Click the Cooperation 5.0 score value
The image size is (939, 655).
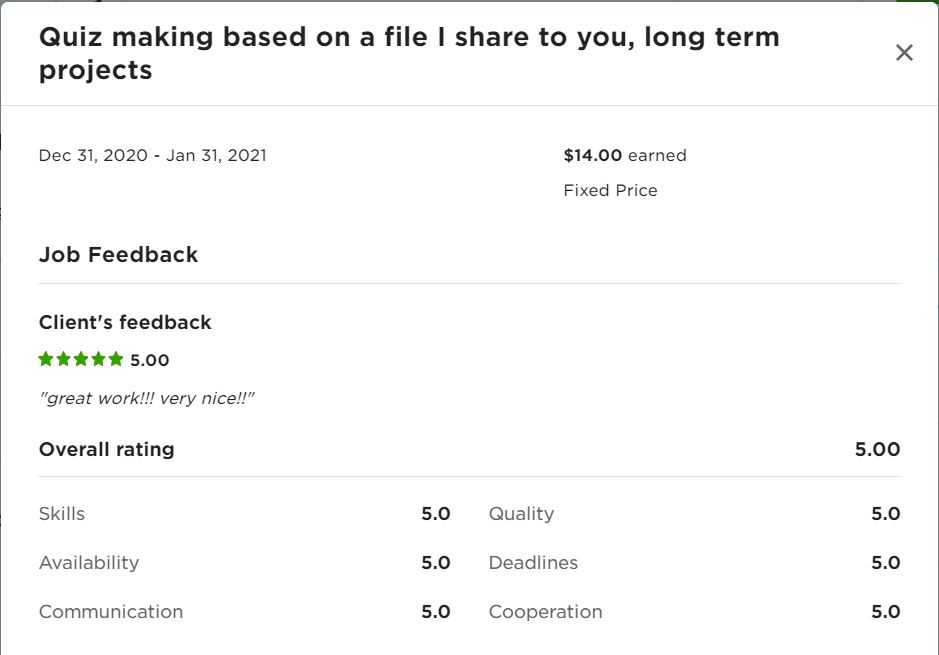coord(885,612)
